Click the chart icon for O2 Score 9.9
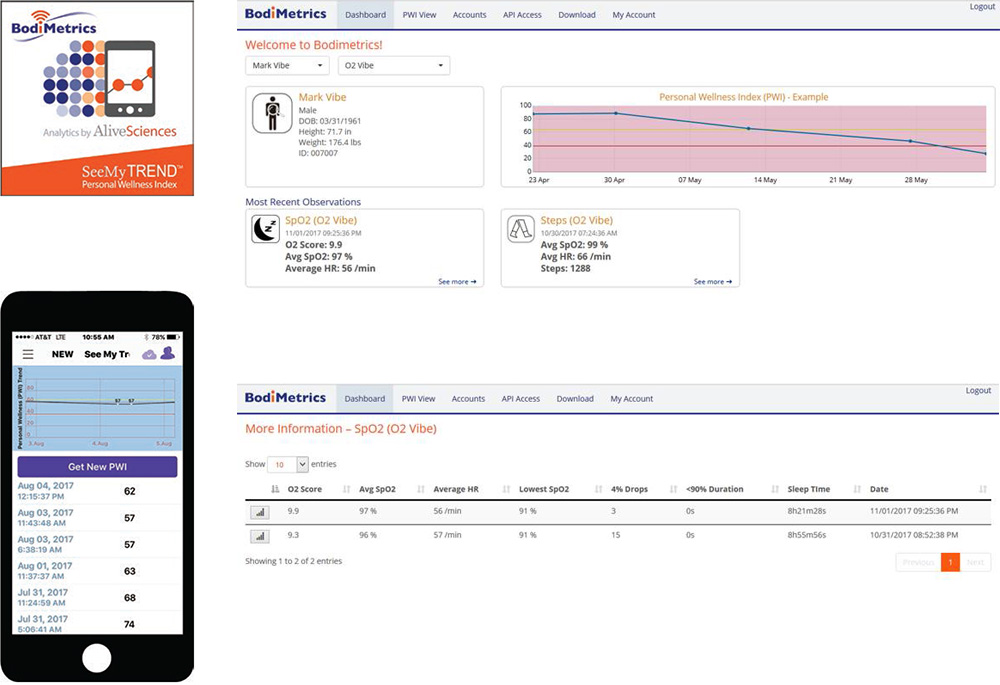The height and width of the screenshot is (685, 1000). tap(259, 512)
